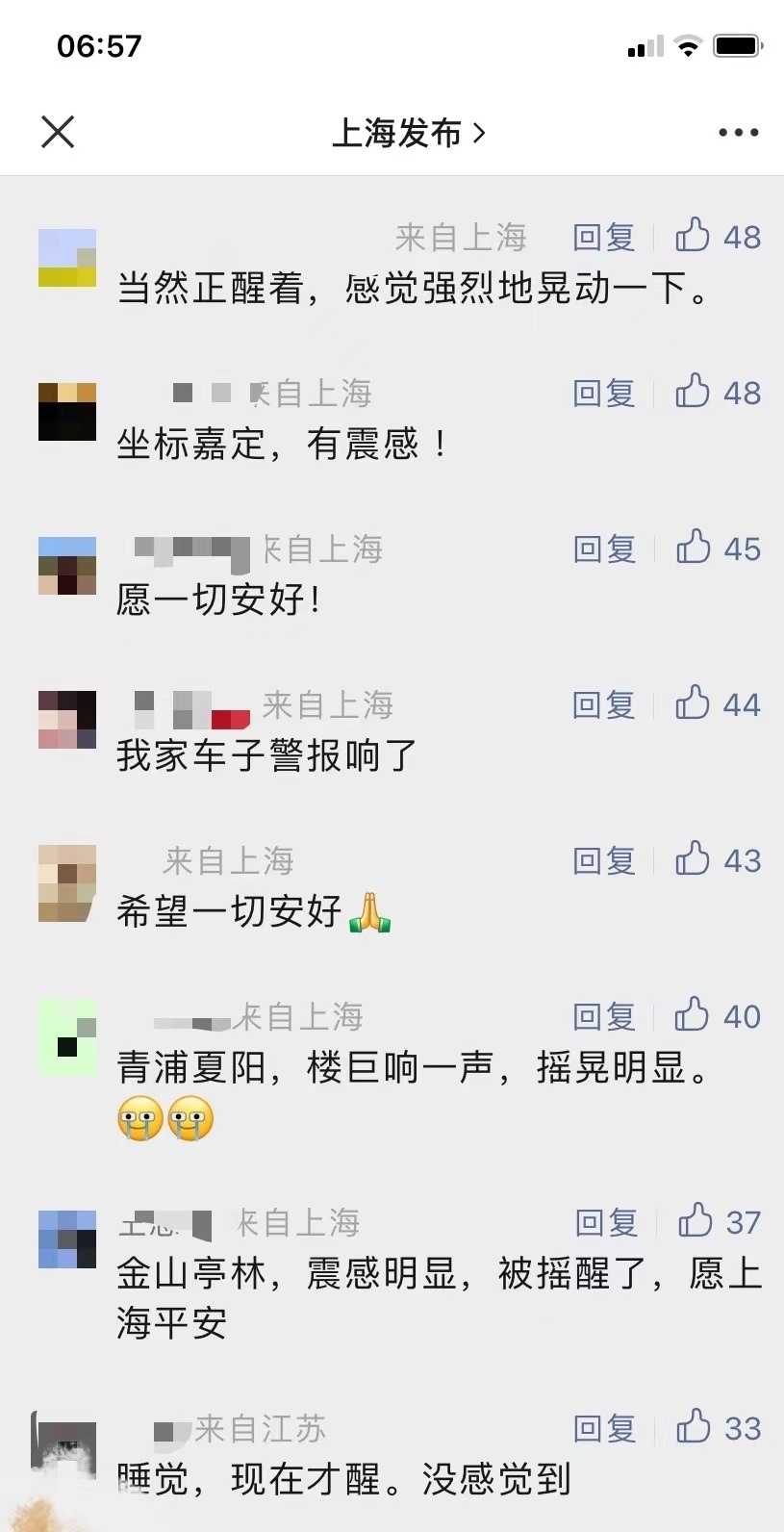Tap avatar beside 青浦夏阳 comment
Viewport: 784px width, 1532px height.
coord(67,1037)
